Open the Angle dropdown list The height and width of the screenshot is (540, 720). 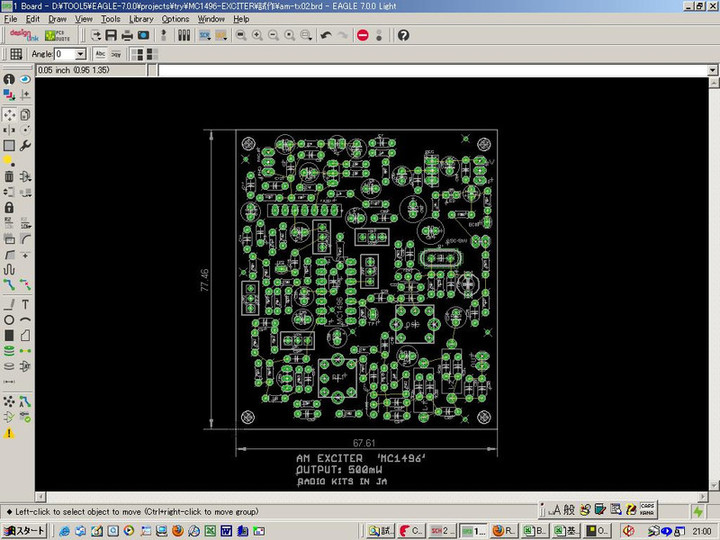[x=82, y=54]
